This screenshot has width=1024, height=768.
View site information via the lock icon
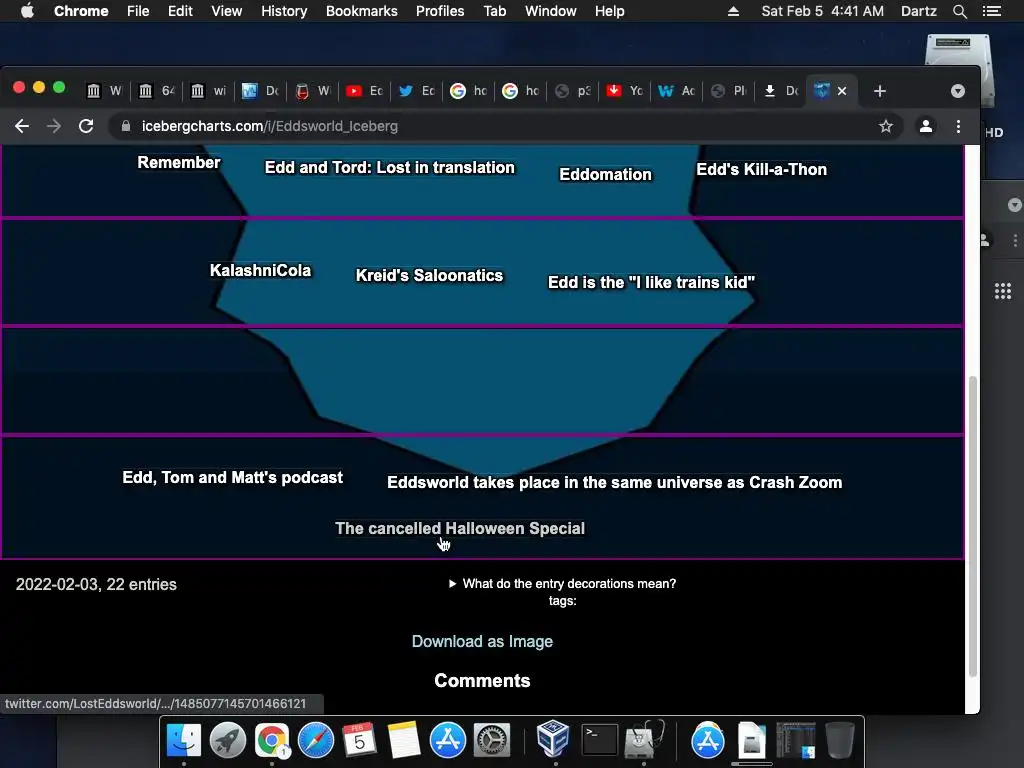coord(126,126)
